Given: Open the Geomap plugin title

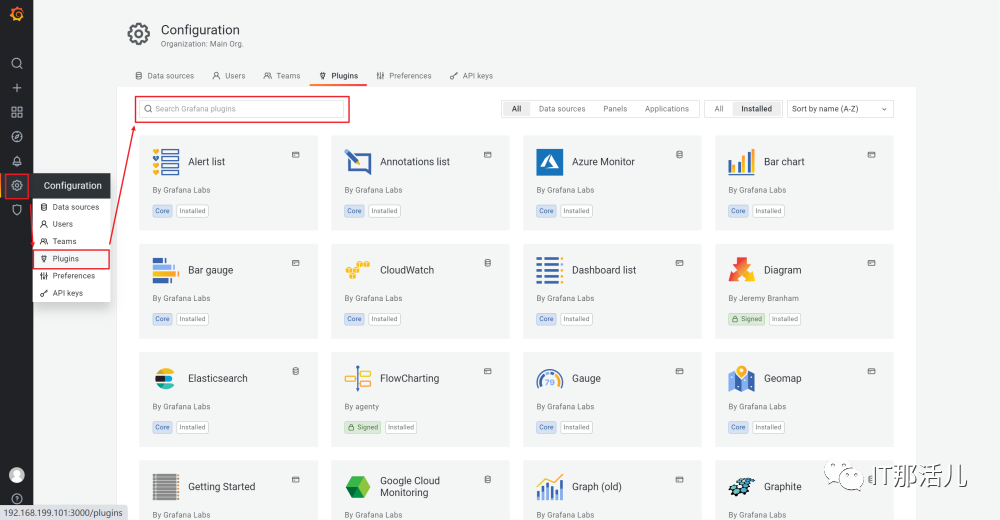Looking at the screenshot, I should tap(783, 378).
